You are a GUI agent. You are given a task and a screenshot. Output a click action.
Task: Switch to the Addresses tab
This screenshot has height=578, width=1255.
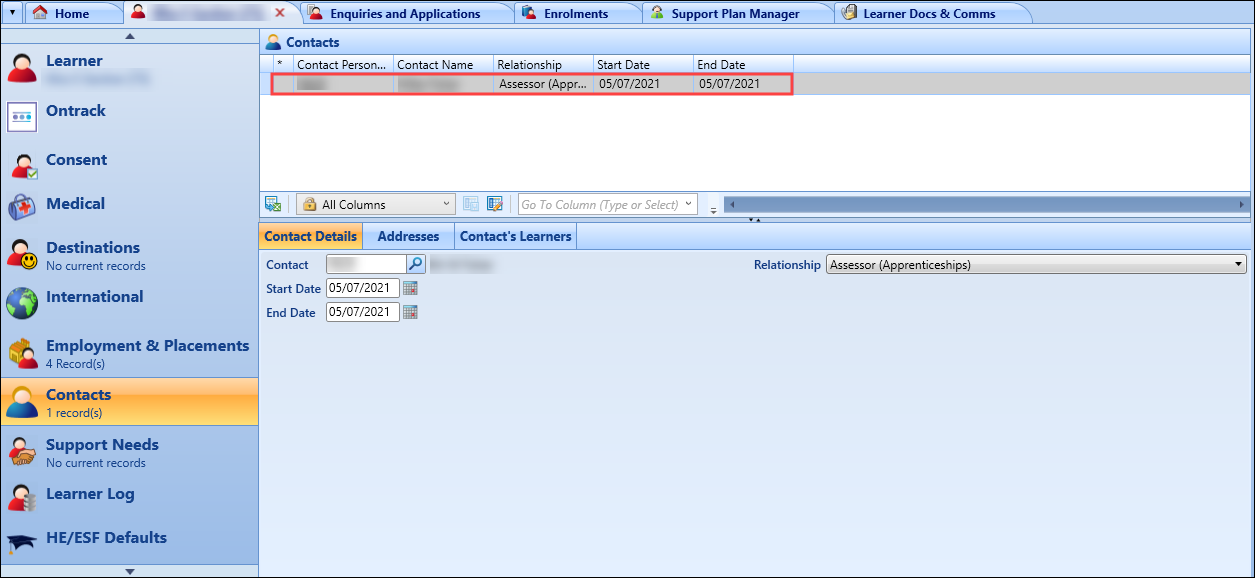point(407,236)
